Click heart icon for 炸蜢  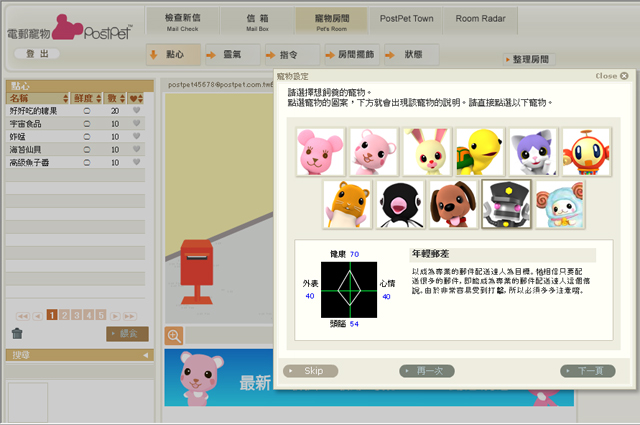[x=137, y=136]
